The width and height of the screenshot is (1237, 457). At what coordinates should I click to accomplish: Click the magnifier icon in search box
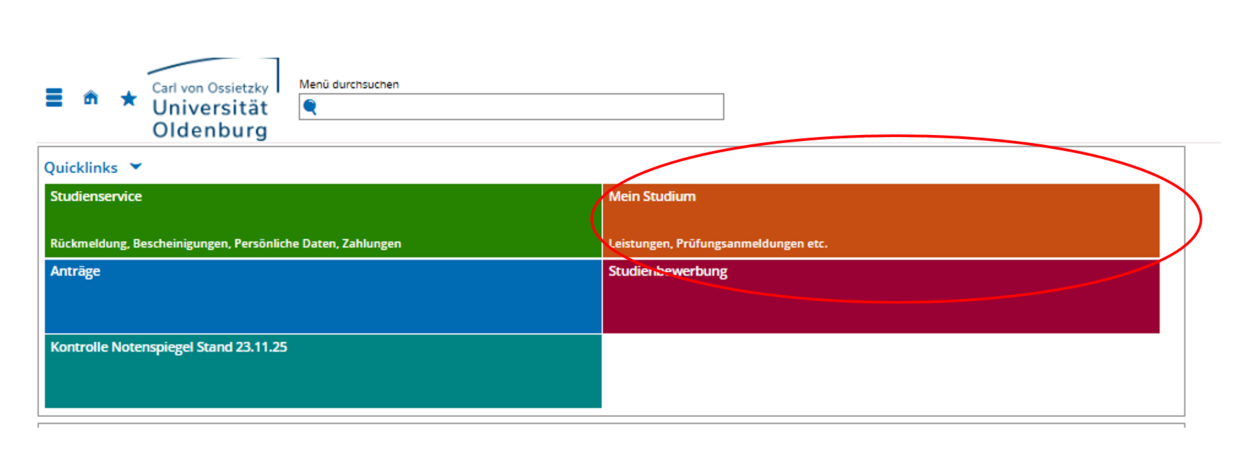tap(310, 107)
